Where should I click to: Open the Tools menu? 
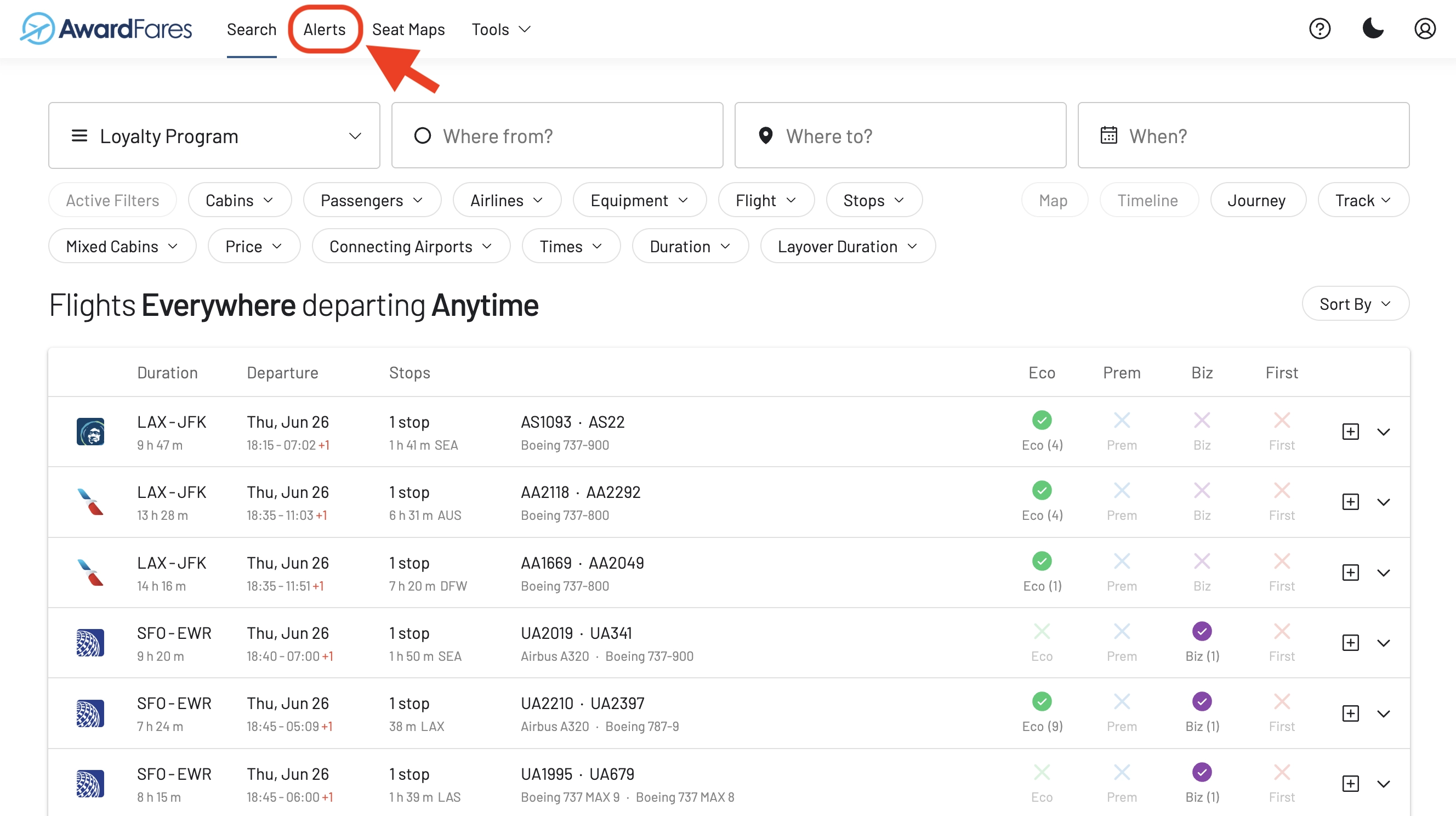coord(501,30)
